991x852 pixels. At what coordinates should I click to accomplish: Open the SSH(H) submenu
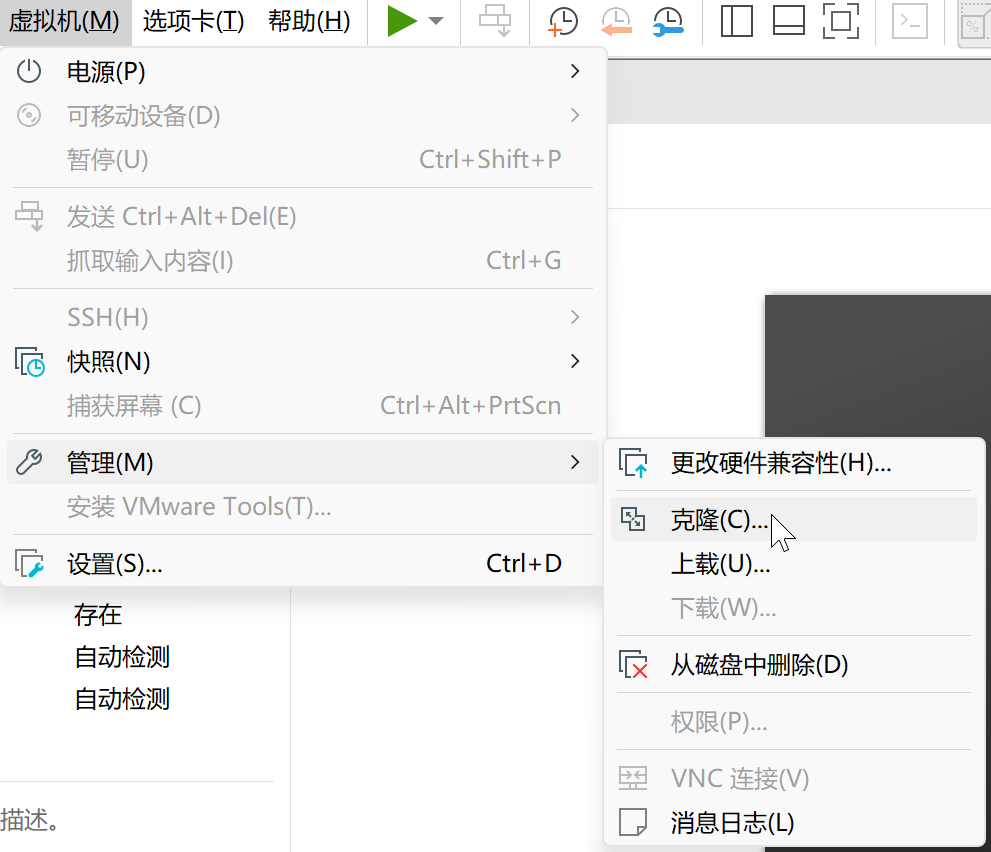pos(303,317)
